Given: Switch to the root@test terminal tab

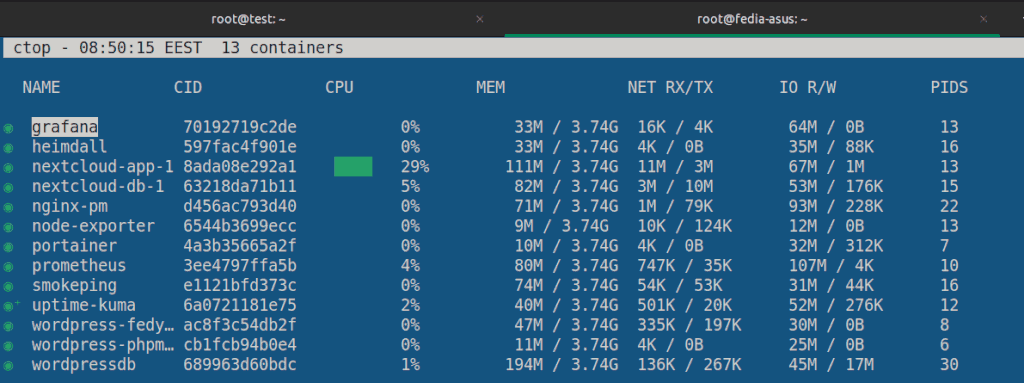Looking at the screenshot, I should 248,19.
